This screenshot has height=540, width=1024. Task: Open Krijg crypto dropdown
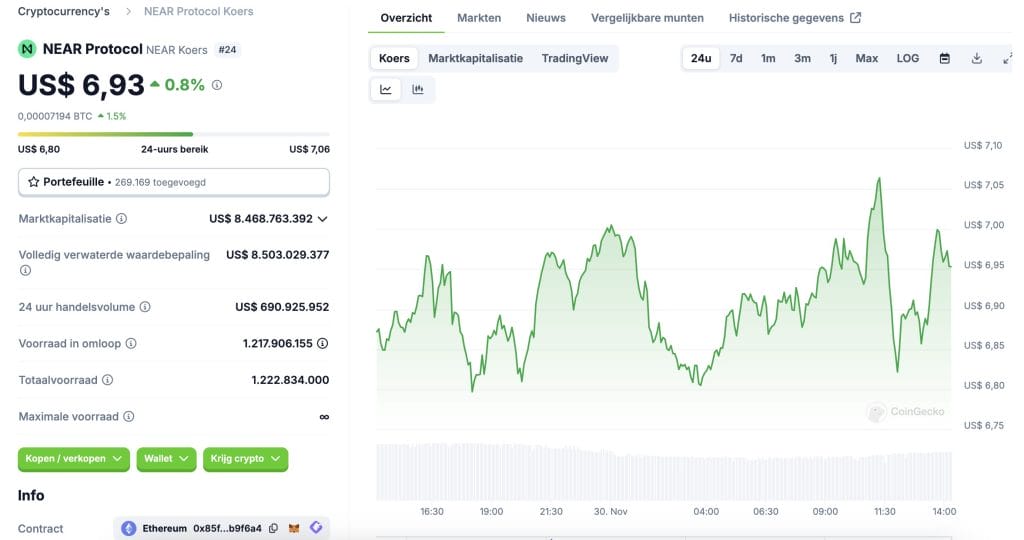coord(246,459)
